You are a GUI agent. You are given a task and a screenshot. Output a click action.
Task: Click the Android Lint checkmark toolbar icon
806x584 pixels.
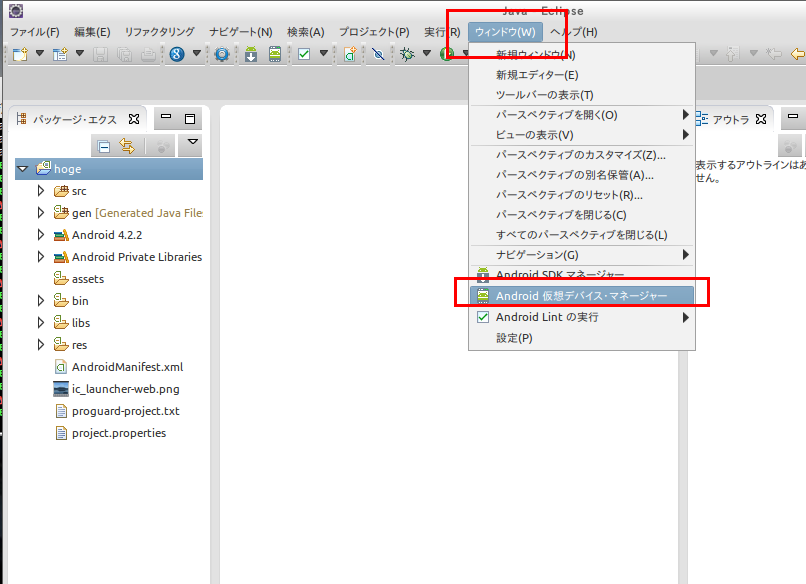pyautogui.click(x=304, y=53)
